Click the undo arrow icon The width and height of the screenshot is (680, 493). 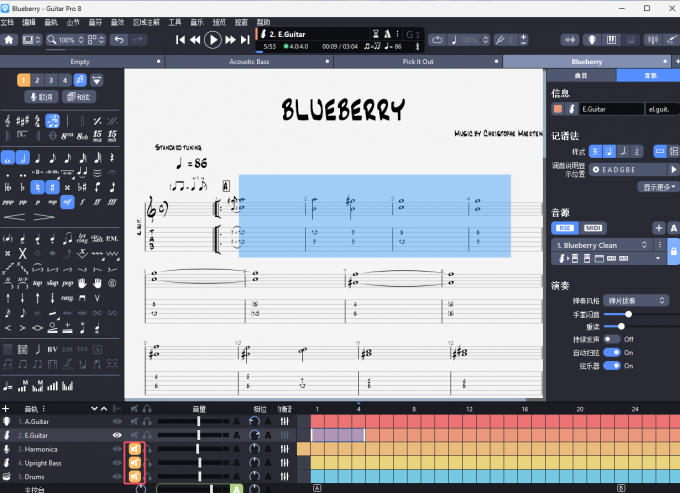pyautogui.click(x=119, y=40)
